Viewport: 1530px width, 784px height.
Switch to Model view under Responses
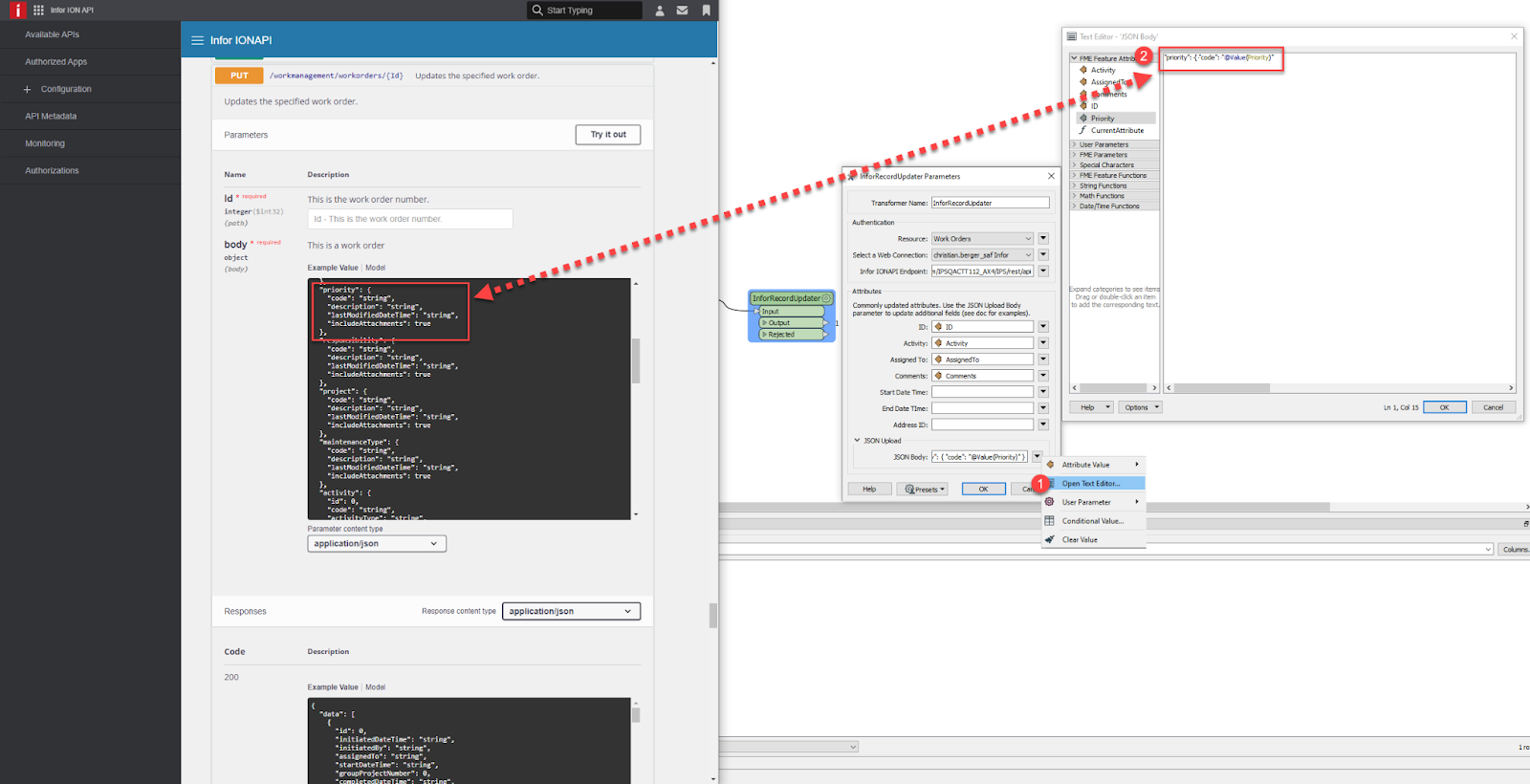click(375, 687)
